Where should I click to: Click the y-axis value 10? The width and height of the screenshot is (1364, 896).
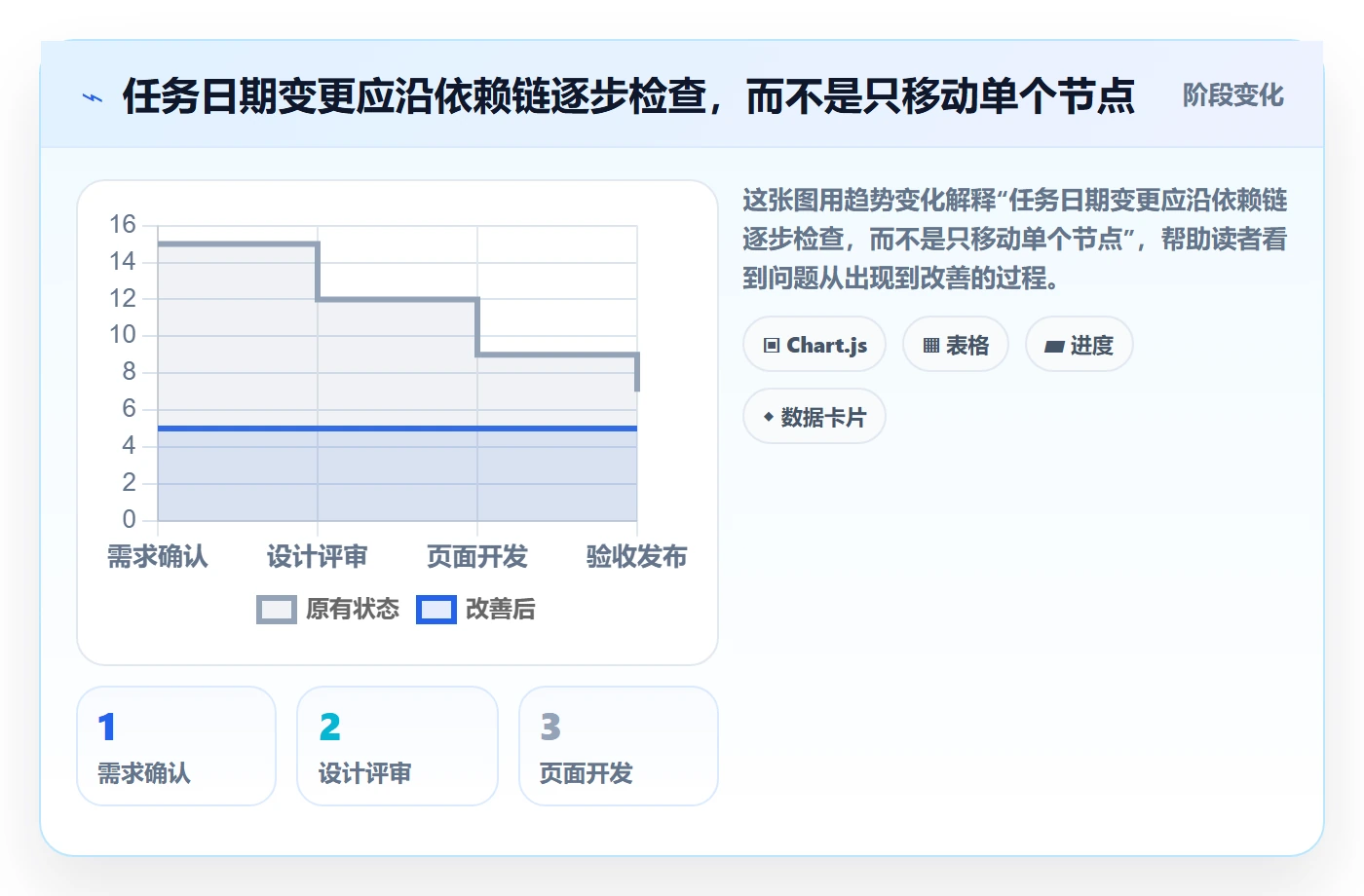(x=123, y=335)
